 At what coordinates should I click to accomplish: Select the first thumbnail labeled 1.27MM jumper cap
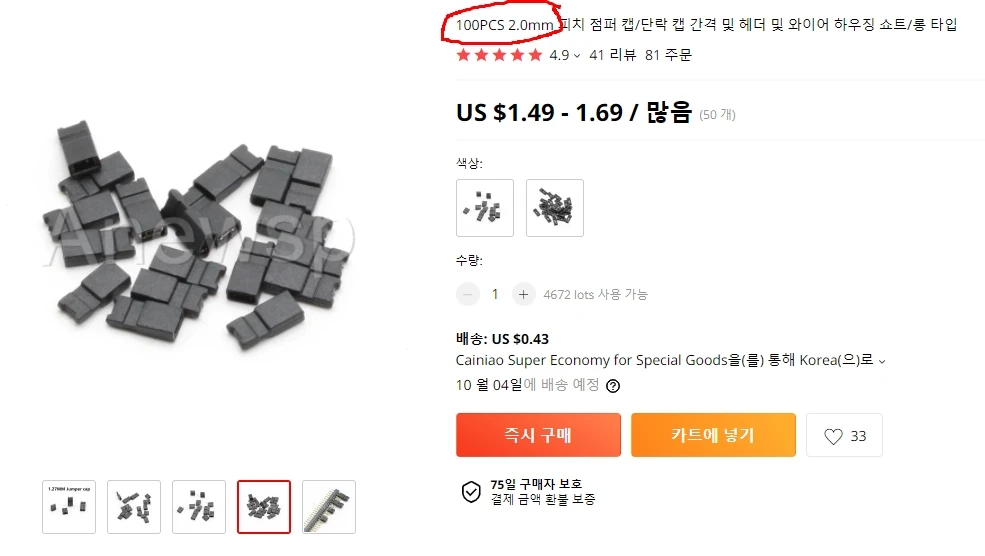pos(69,507)
